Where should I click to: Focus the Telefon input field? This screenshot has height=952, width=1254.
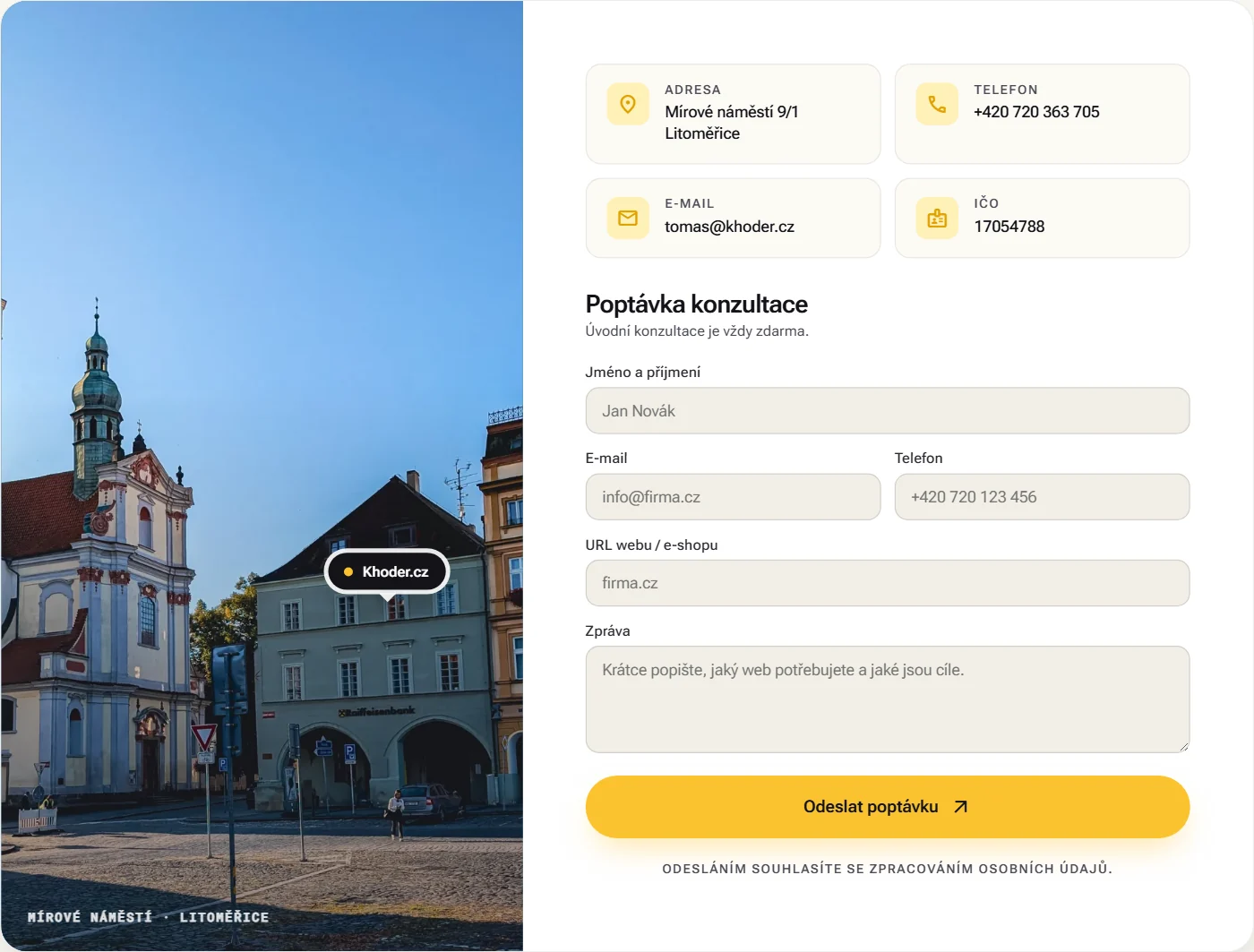pyautogui.click(x=1042, y=497)
